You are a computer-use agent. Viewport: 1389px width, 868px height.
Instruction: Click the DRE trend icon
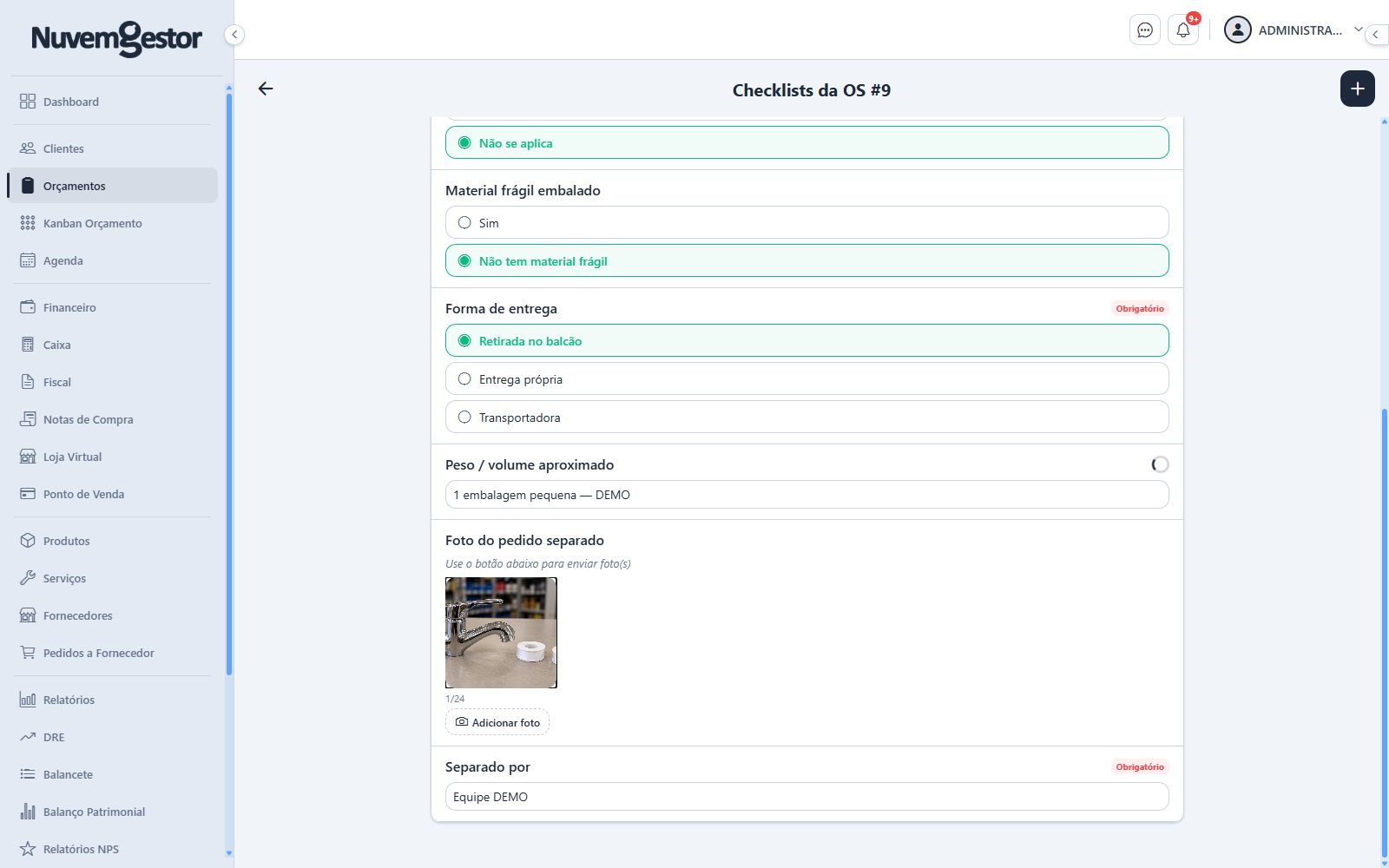tap(28, 737)
